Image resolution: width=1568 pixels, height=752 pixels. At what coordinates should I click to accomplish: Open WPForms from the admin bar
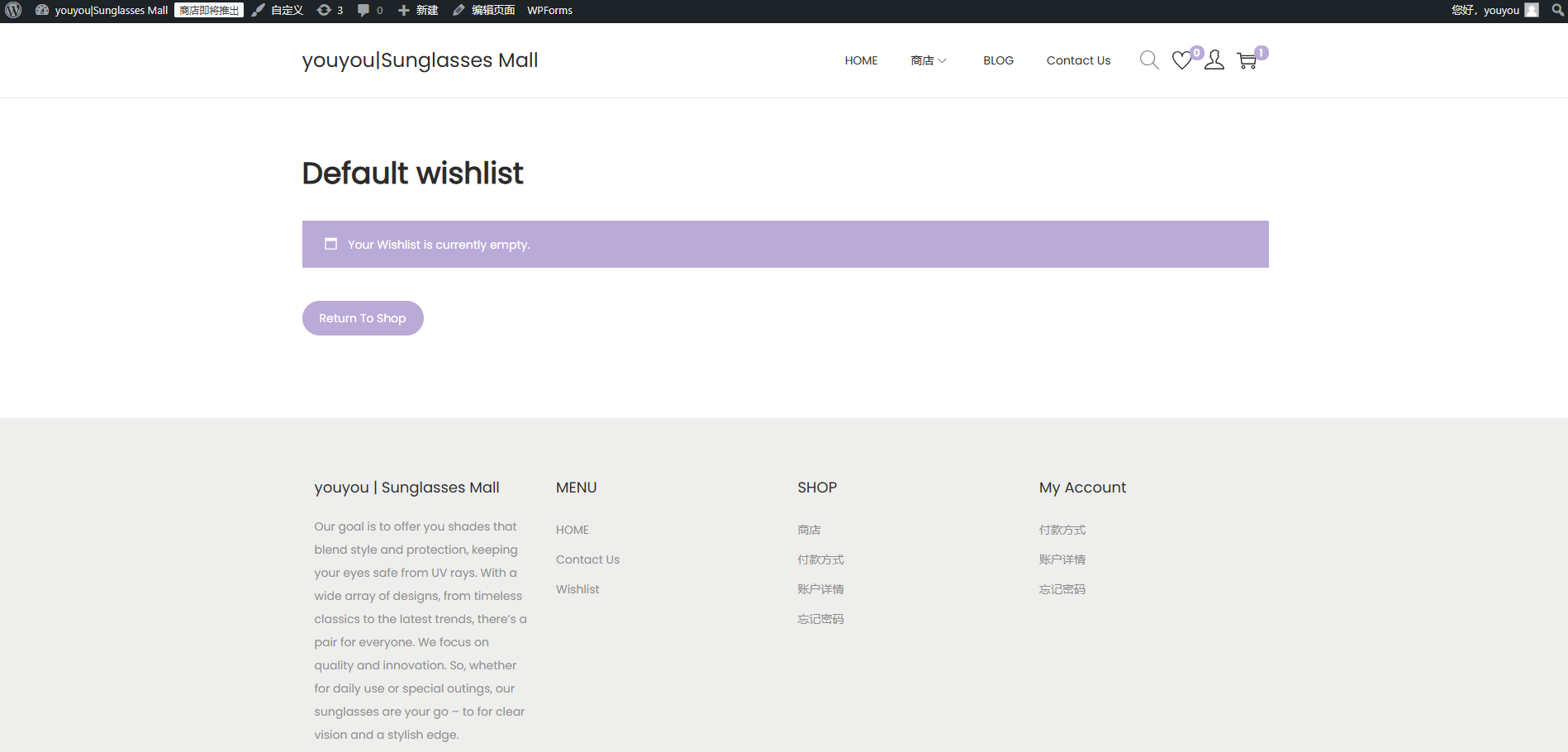tap(549, 11)
